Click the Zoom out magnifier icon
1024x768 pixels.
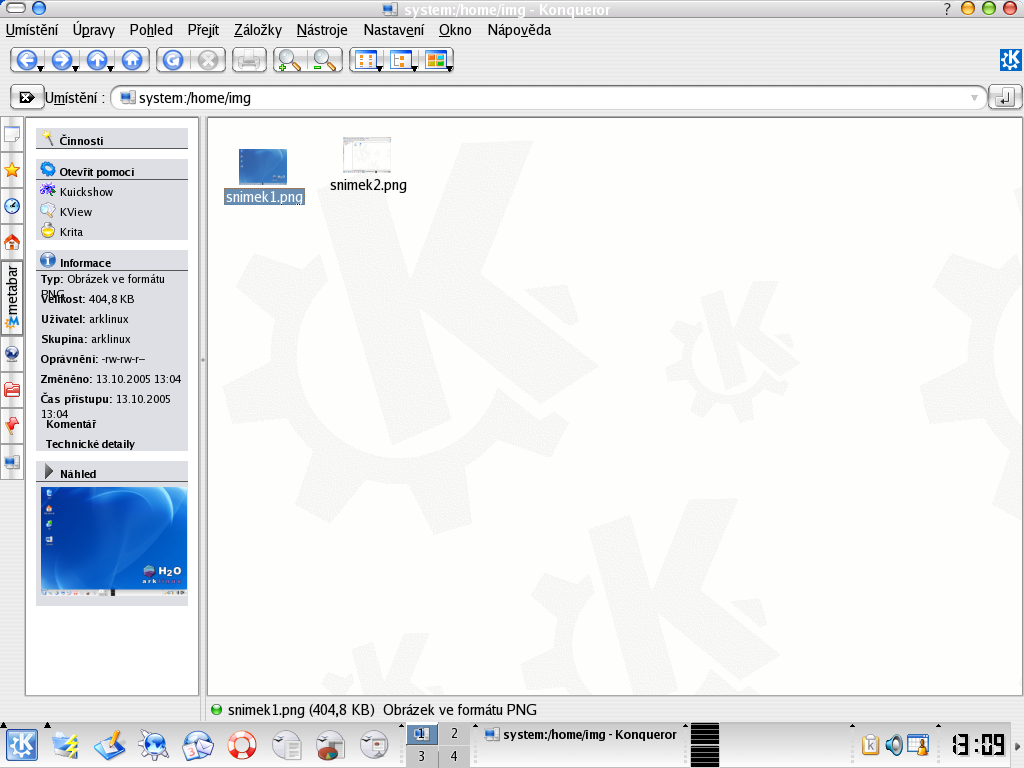click(x=325, y=60)
